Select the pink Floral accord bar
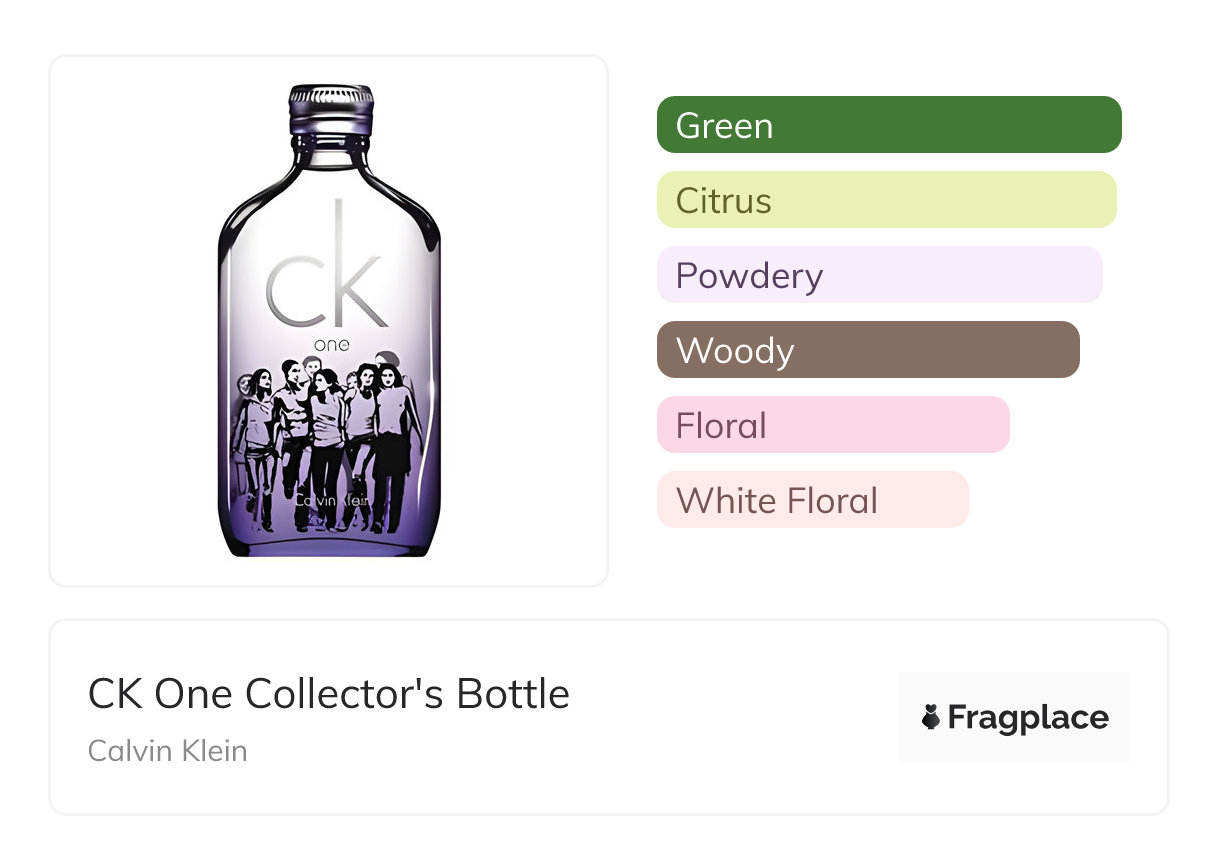The height and width of the screenshot is (864, 1218). tap(832, 425)
